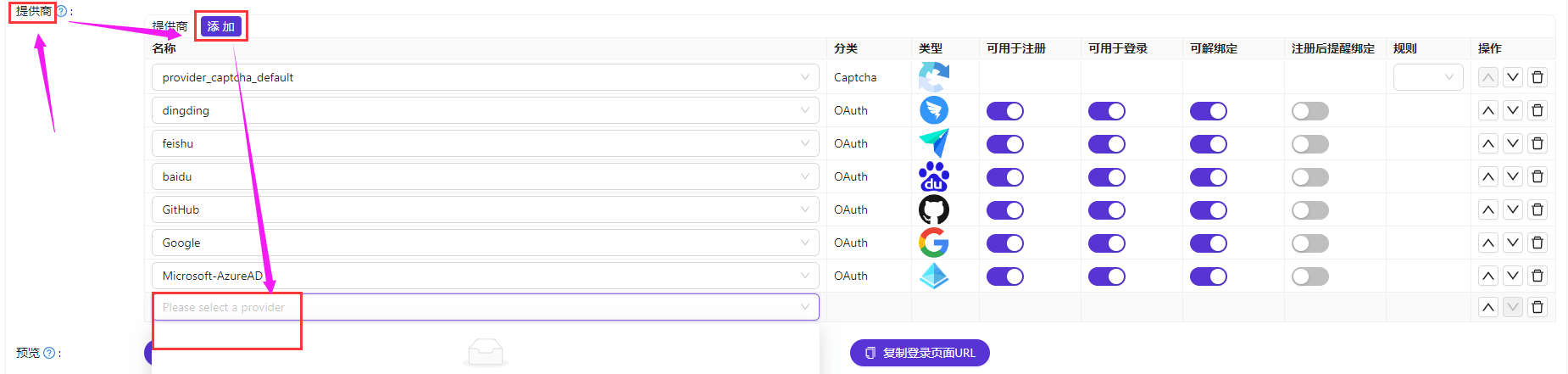Toggle 可解绑定 for dingding
Screen dimensions: 1568x374
tap(1209, 111)
